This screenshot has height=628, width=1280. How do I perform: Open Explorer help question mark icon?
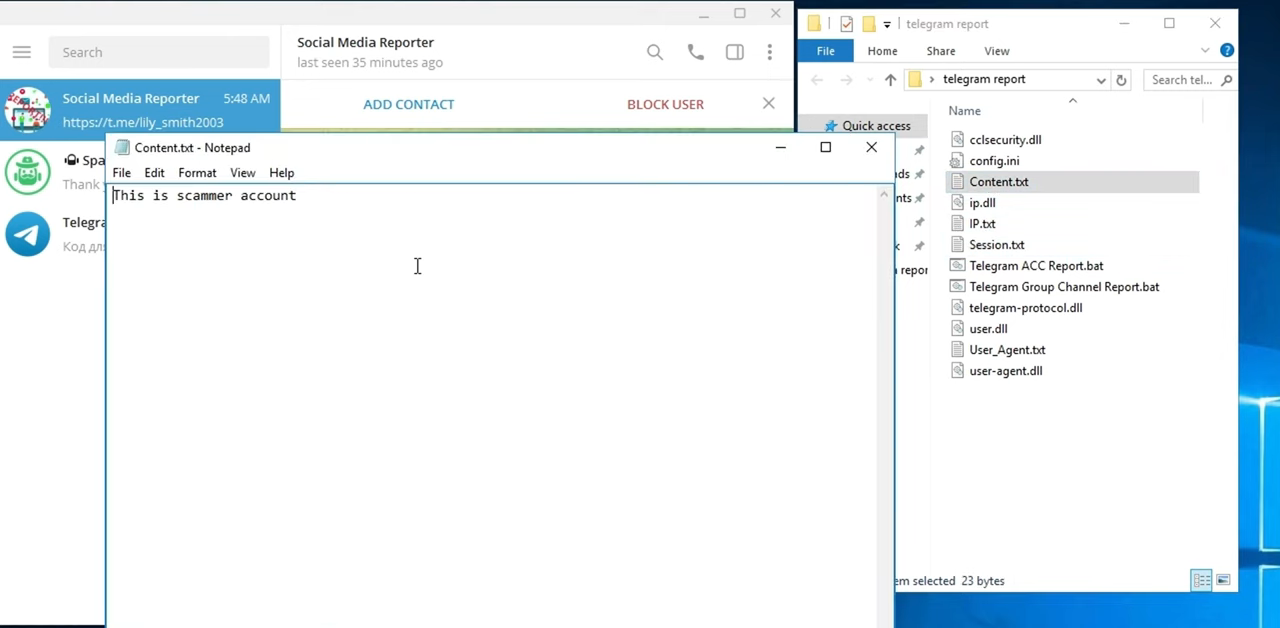1227,50
